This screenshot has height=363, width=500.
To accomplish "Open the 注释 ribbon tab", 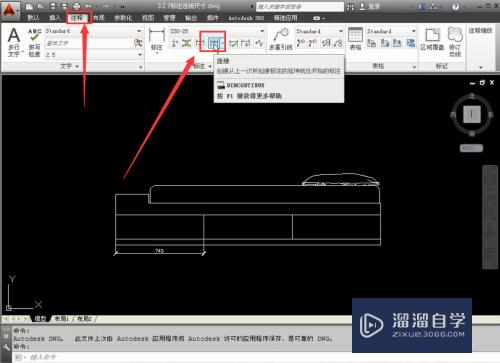I will click(x=77, y=18).
